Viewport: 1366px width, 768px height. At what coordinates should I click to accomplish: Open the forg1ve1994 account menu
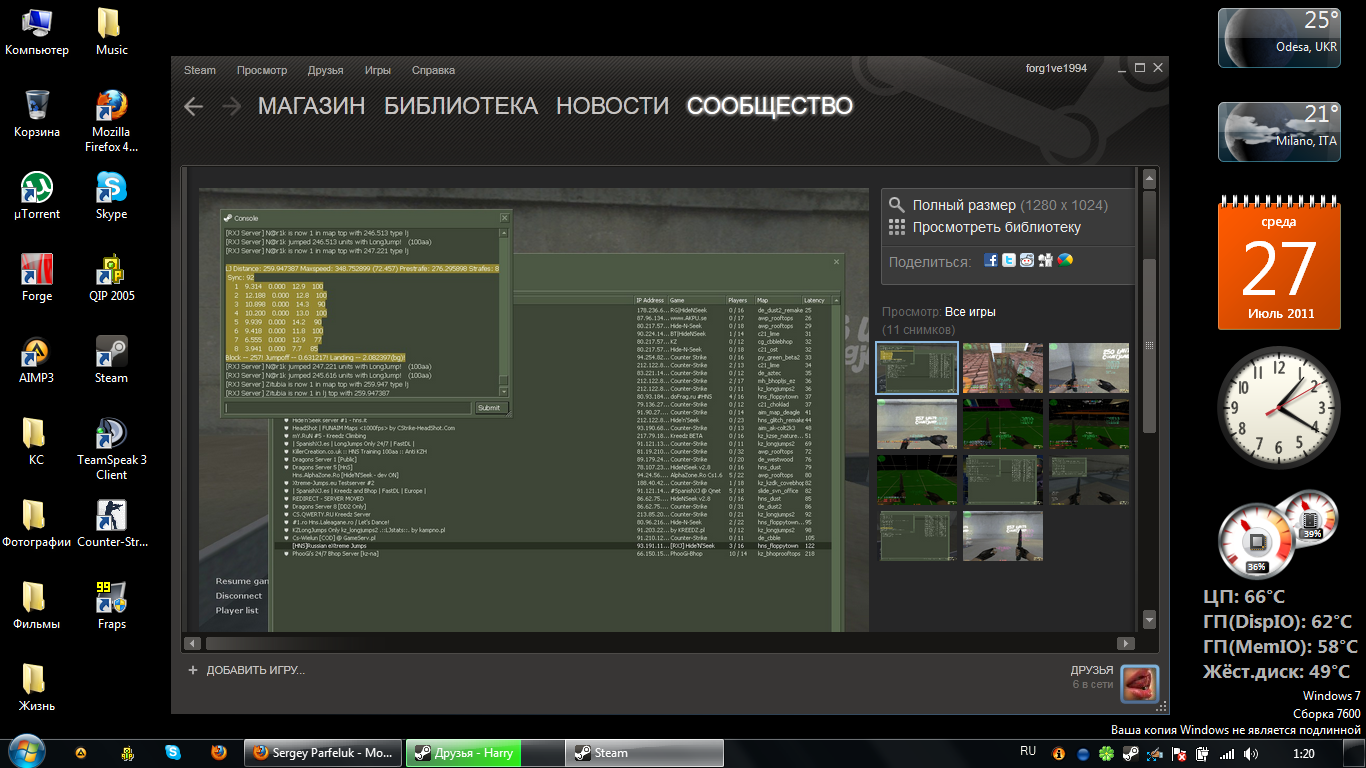(x=1056, y=68)
